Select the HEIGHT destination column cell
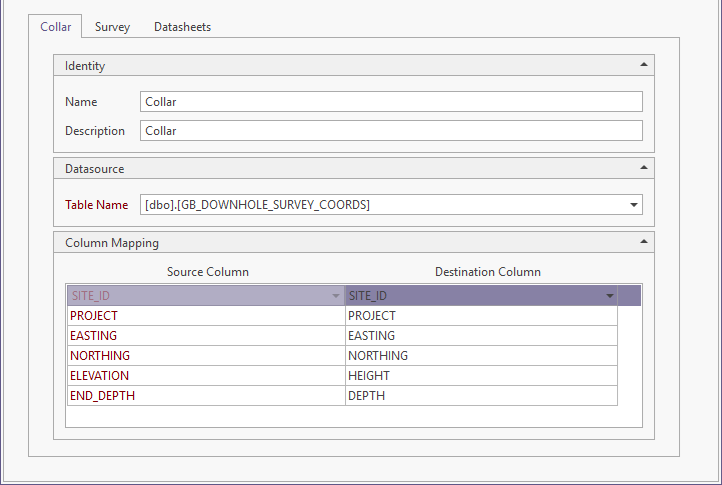 [480, 376]
